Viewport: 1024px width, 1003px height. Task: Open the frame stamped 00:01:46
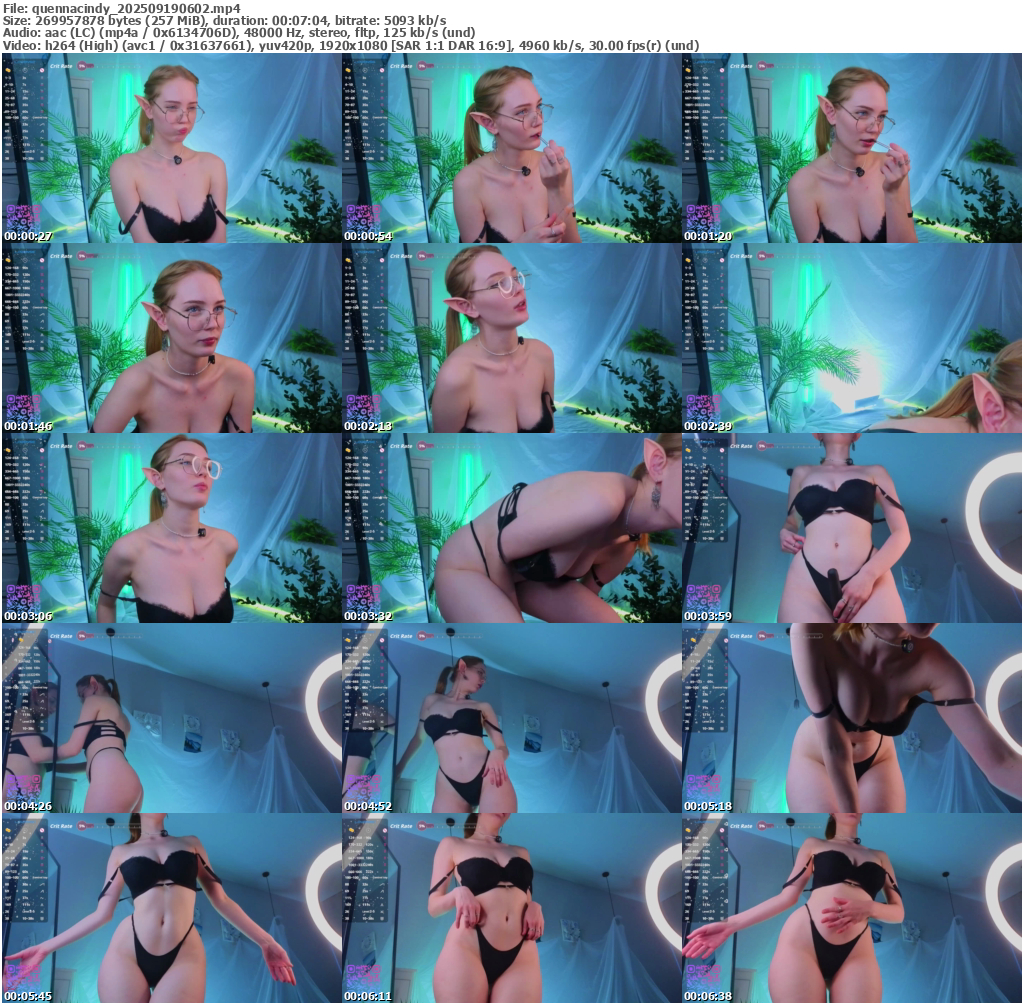(x=172, y=338)
